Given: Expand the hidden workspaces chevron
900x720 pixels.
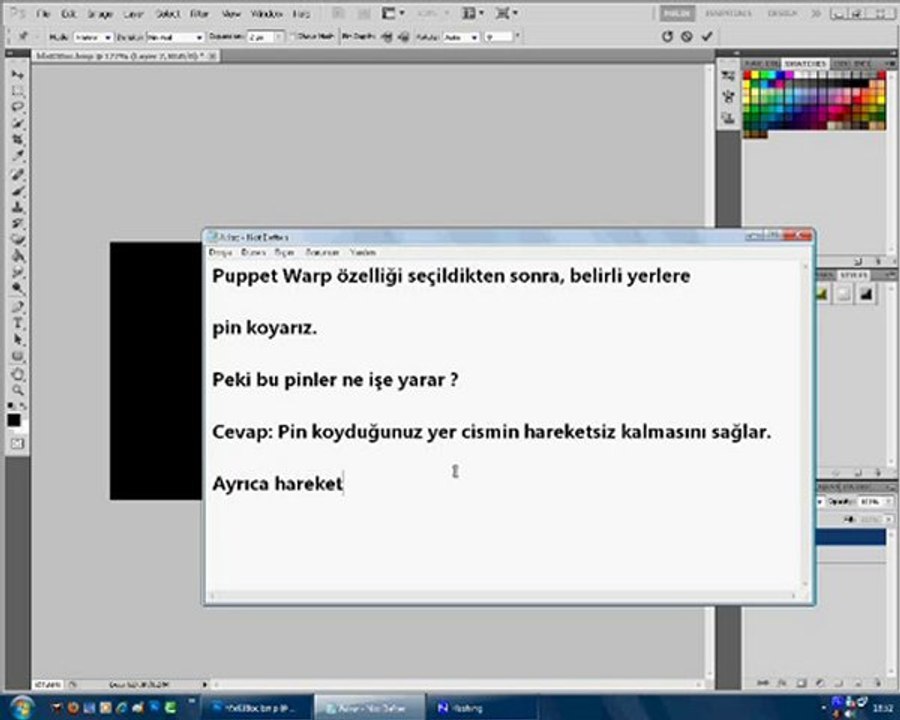Looking at the screenshot, I should point(815,13).
